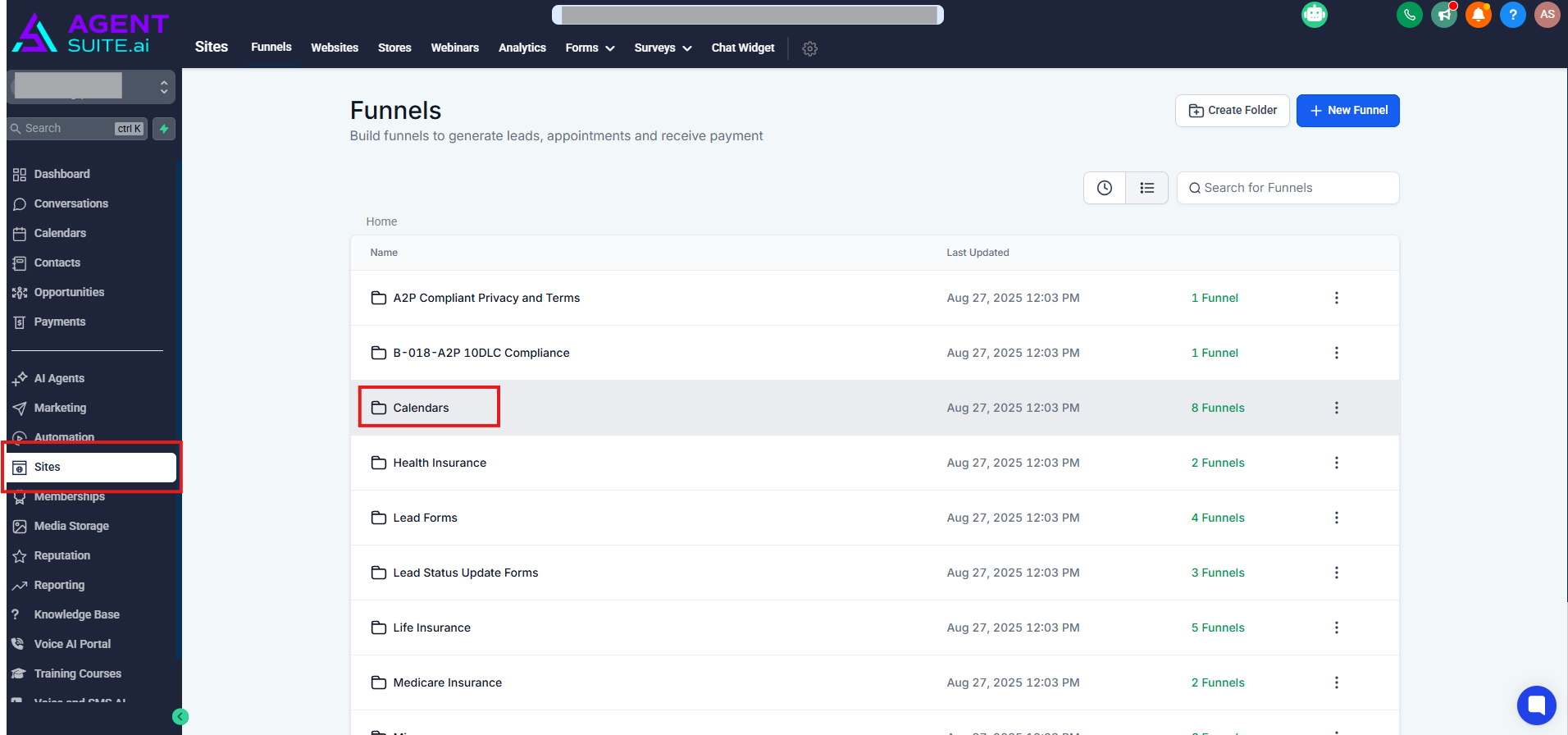Screen dimensions: 1568x735
Task: Open AI Agents in sidebar
Action: [x=59, y=378]
